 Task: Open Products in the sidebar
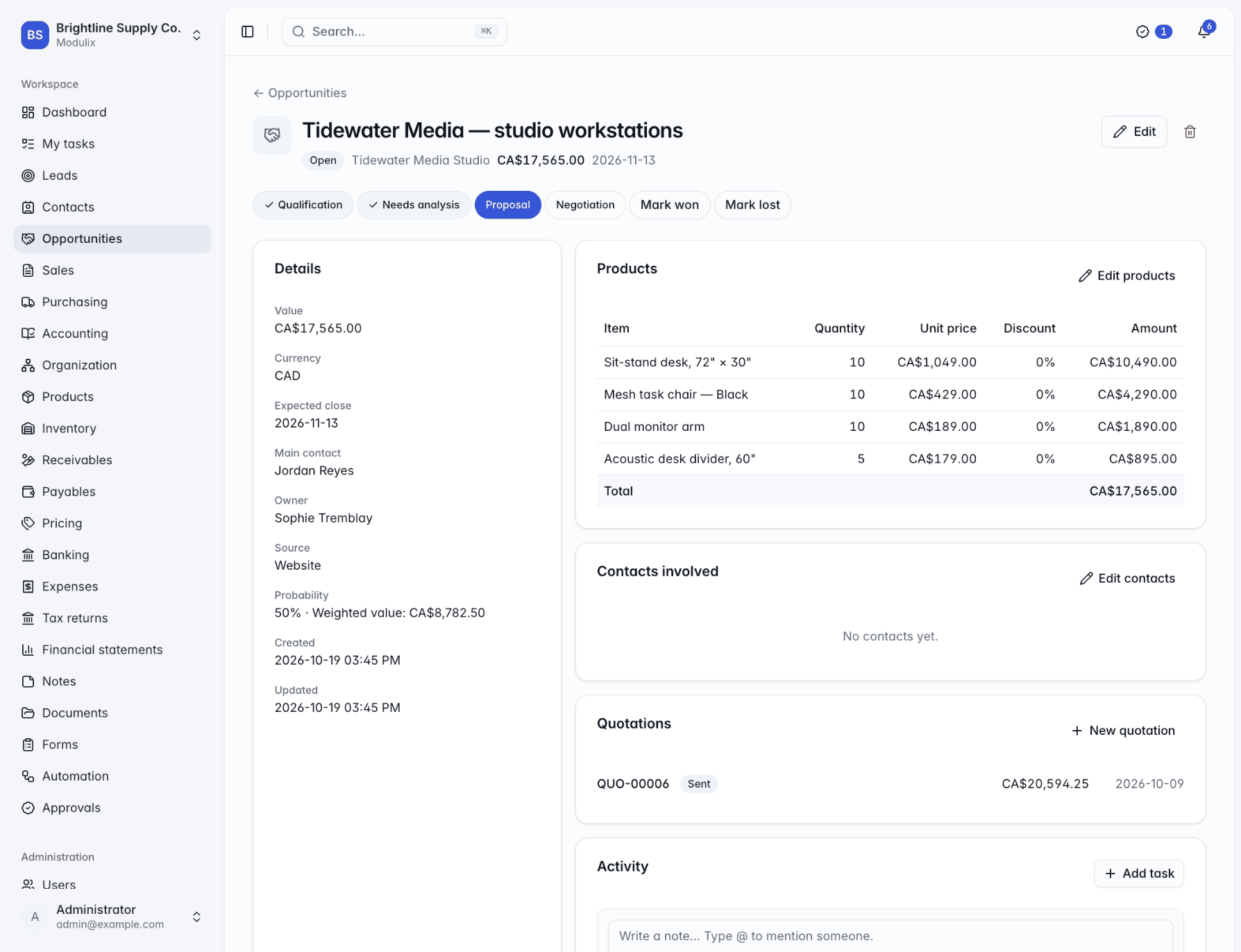pyautogui.click(x=112, y=397)
